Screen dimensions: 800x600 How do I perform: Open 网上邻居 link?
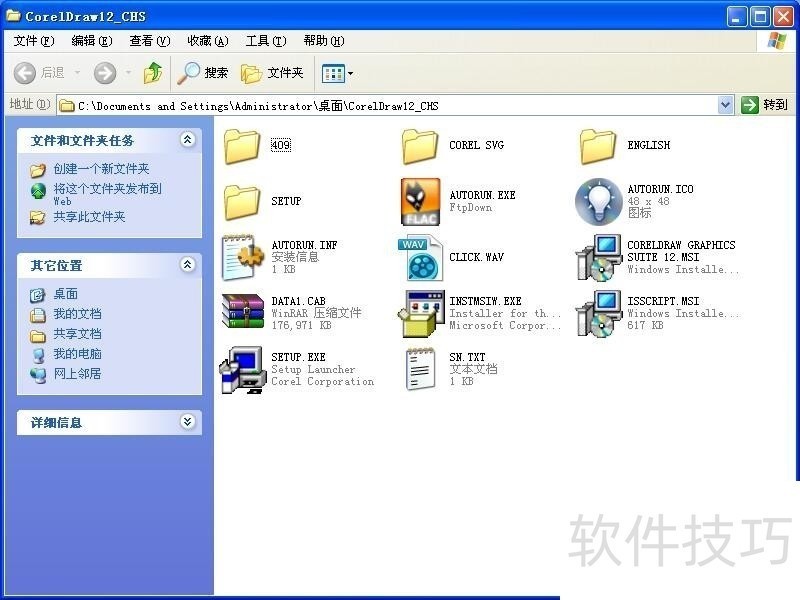[x=78, y=373]
